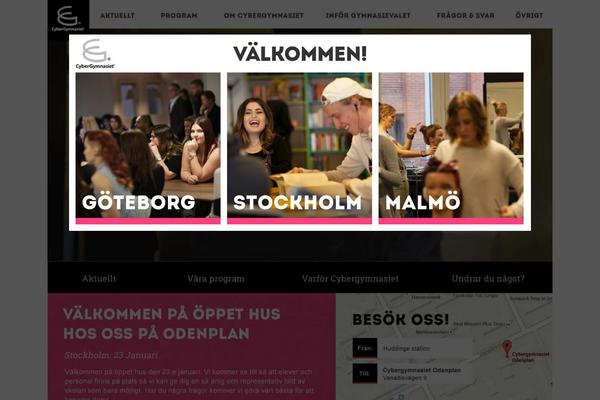Choose the Stockholm campus image
Screen dimensions: 600x400
coord(299,148)
